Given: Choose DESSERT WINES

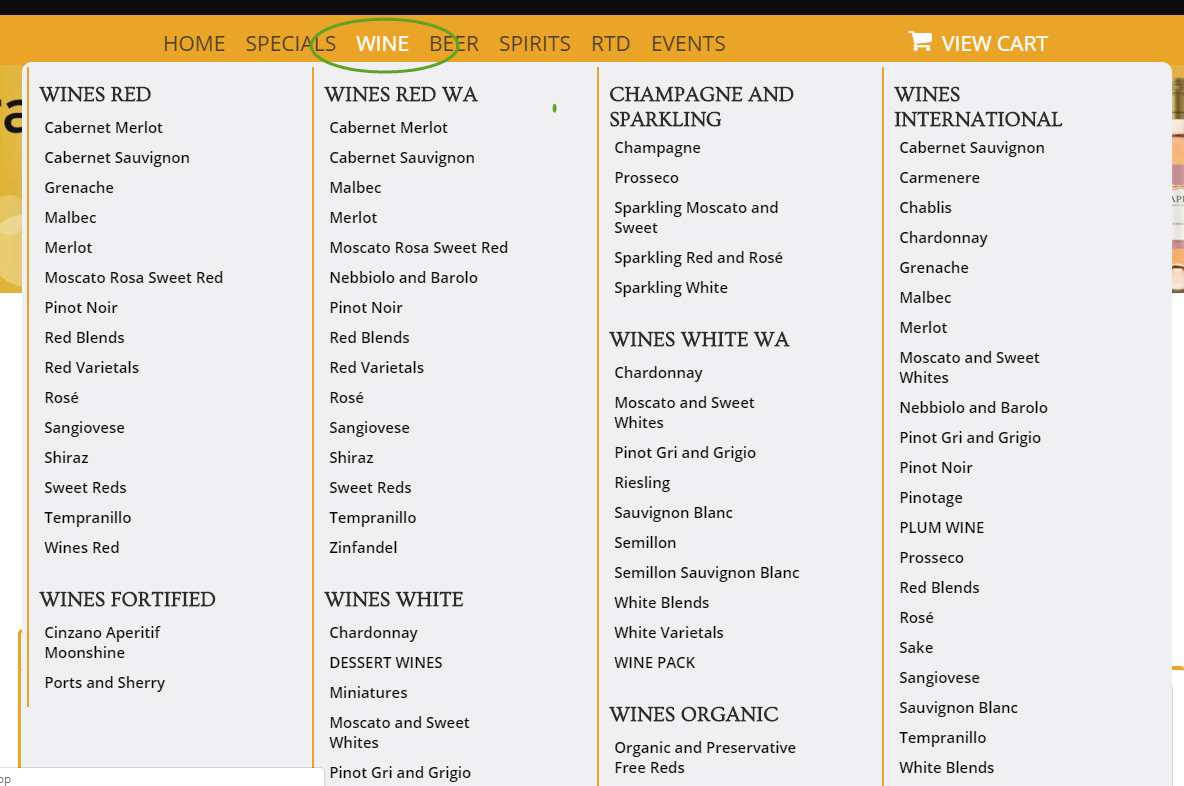Looking at the screenshot, I should point(386,663).
